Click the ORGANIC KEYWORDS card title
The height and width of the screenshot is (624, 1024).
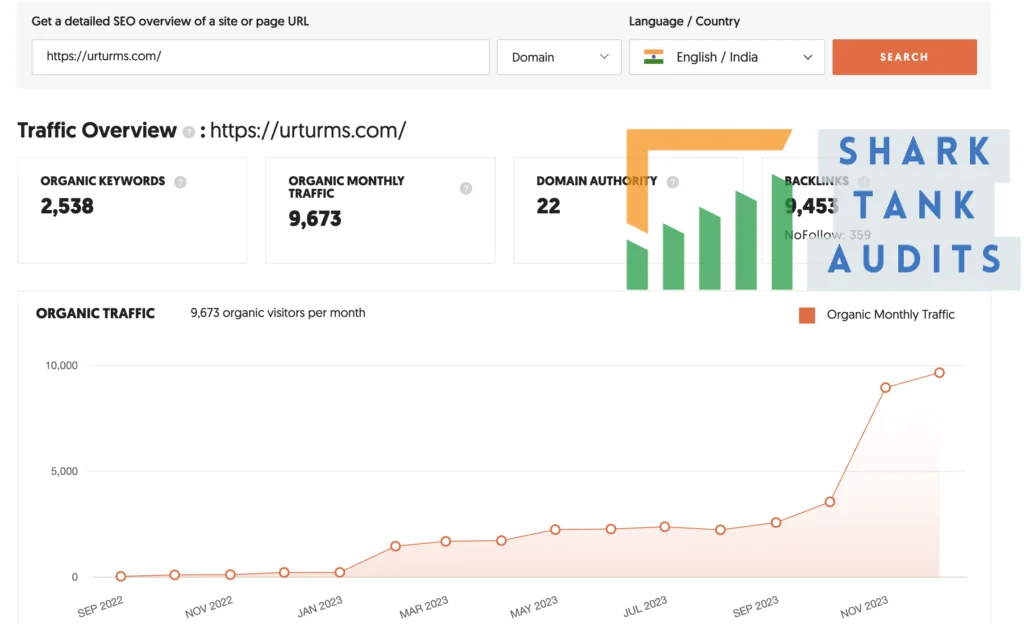click(103, 181)
